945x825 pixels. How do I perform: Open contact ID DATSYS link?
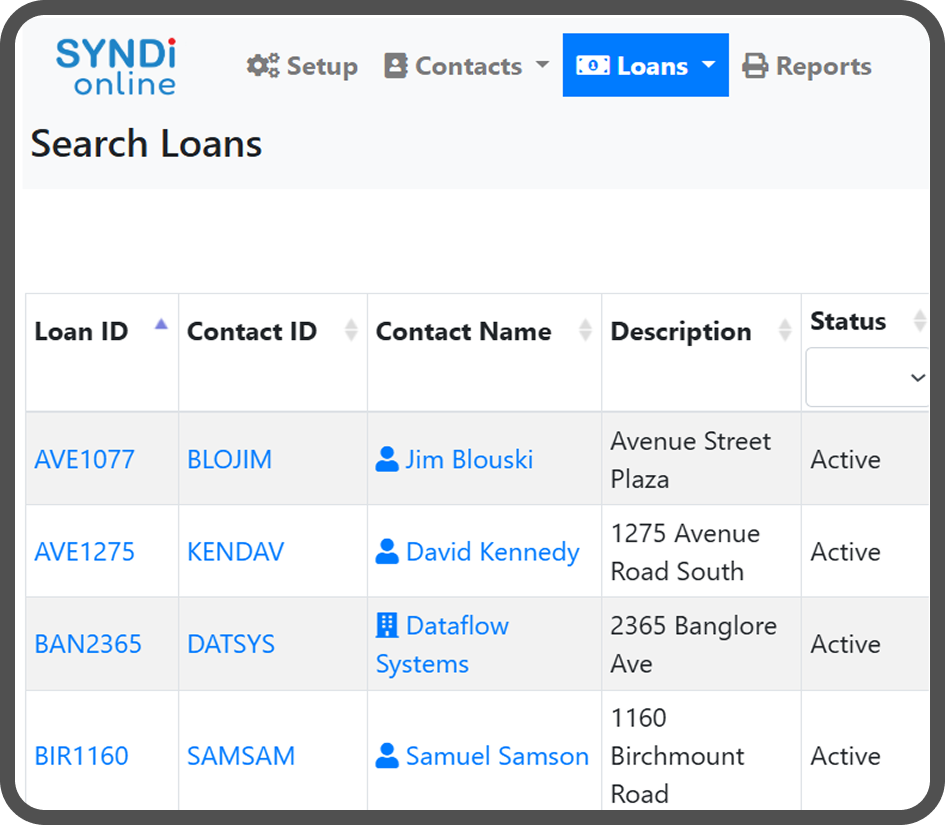(231, 644)
